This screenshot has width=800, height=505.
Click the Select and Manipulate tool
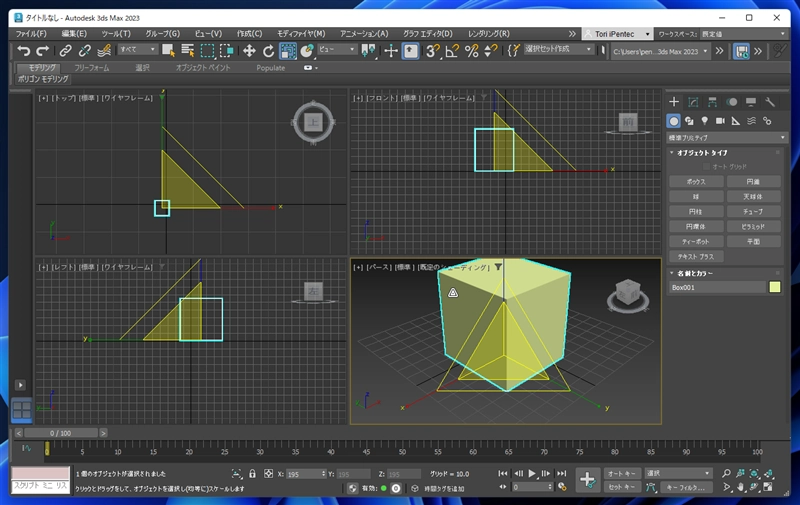click(x=391, y=50)
